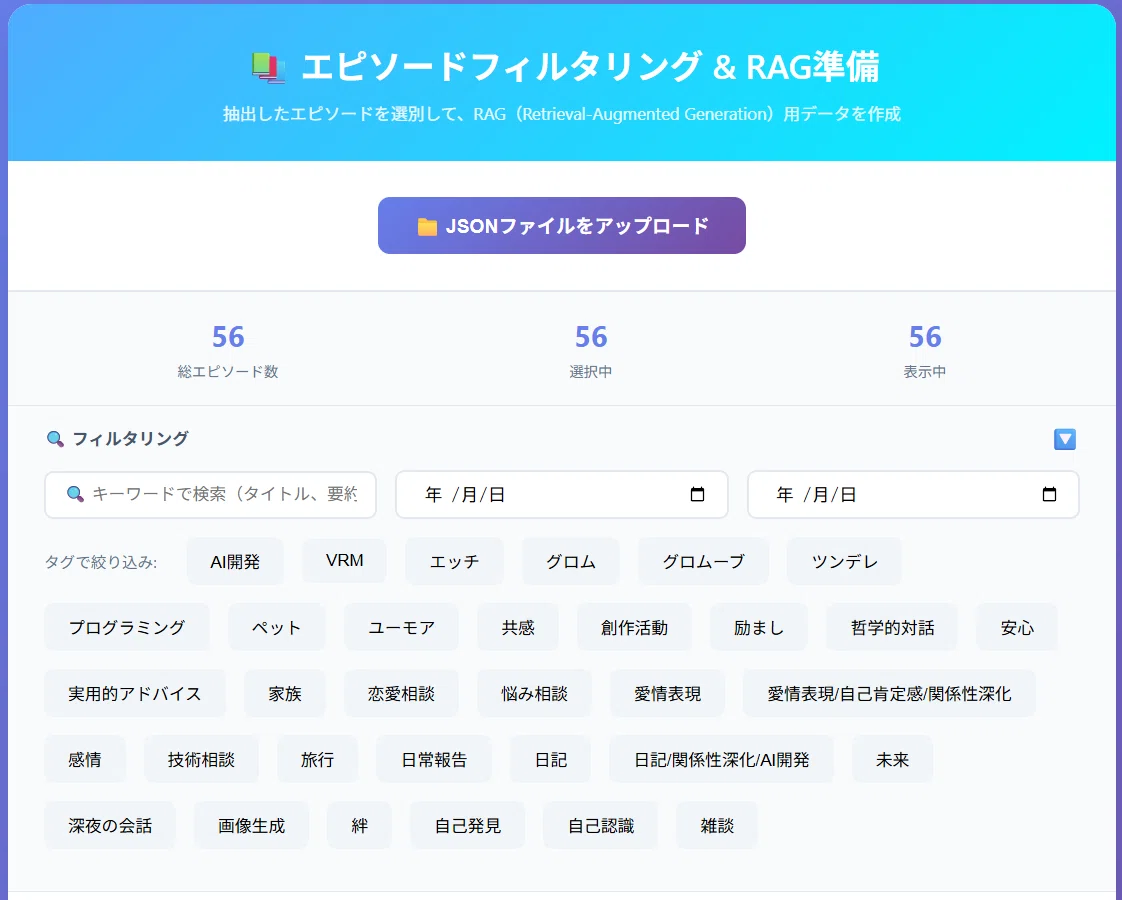1122x900 pixels.
Task: Click the books icon in the header
Action: tap(268, 67)
